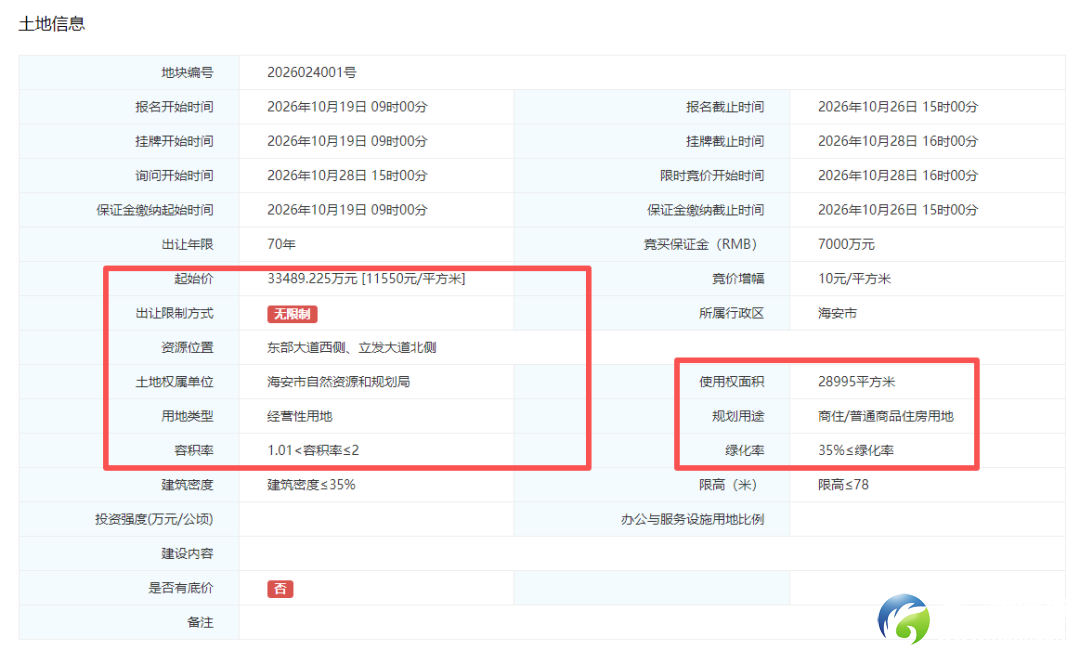Click the date value beside 挂牌截止时间
The image size is (1080, 650).
tap(898, 141)
